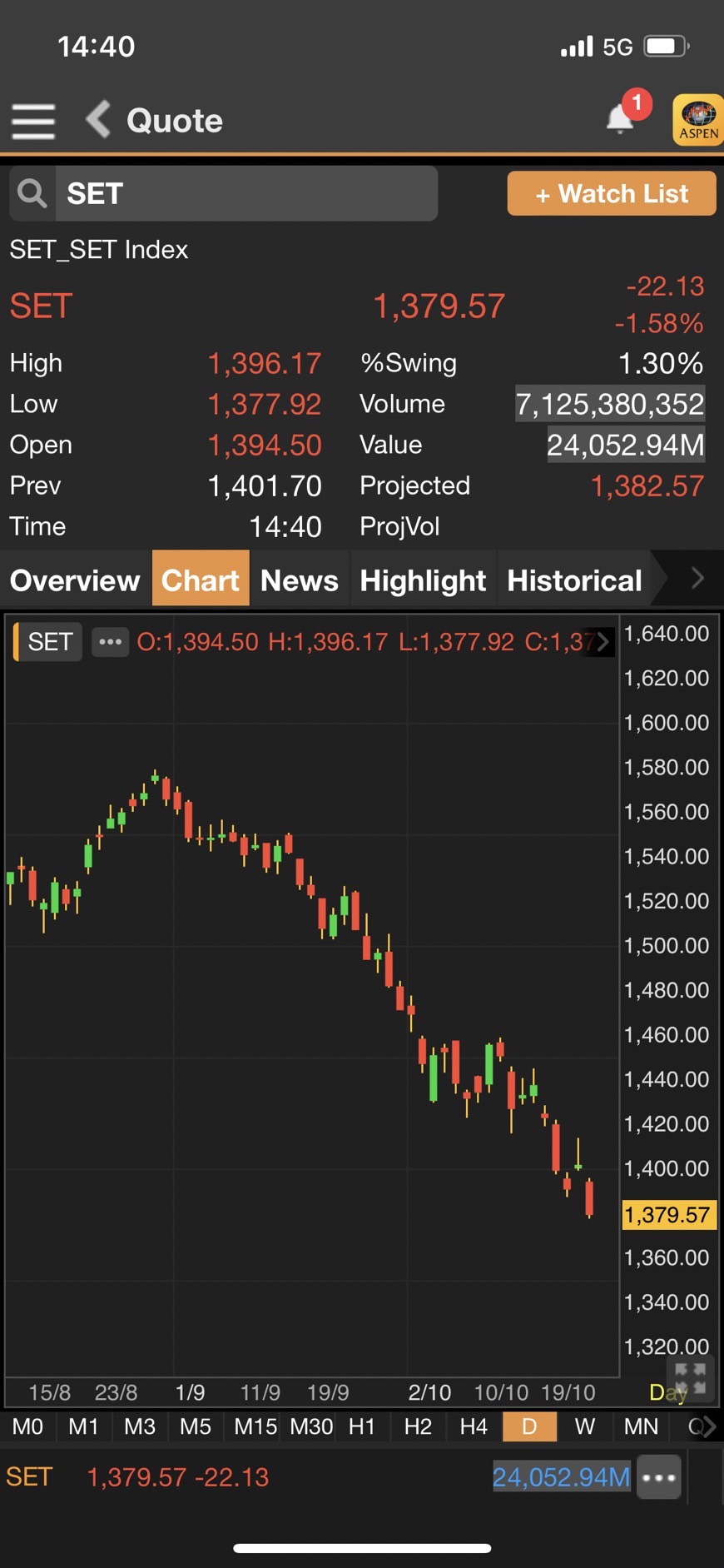This screenshot has height=1568, width=724.
Task: Open the hamburger menu
Action: (33, 122)
